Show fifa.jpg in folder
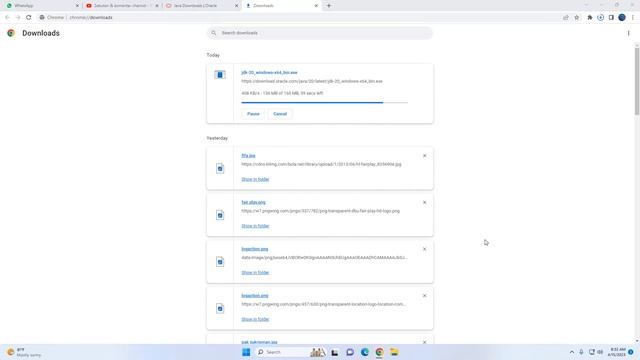The height and width of the screenshot is (360, 640). [255, 179]
